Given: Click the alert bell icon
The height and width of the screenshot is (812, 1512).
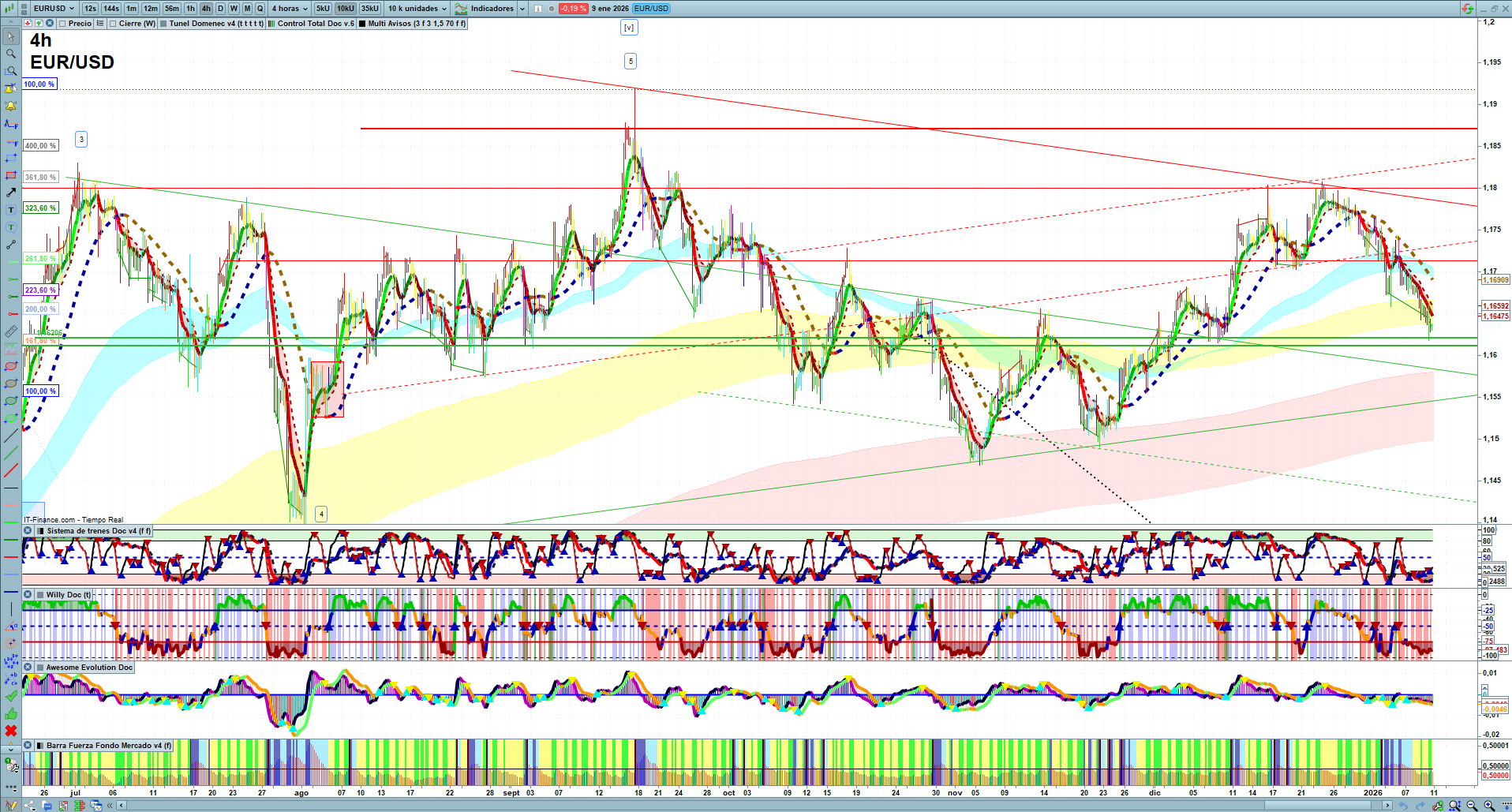Looking at the screenshot, I should (11, 106).
